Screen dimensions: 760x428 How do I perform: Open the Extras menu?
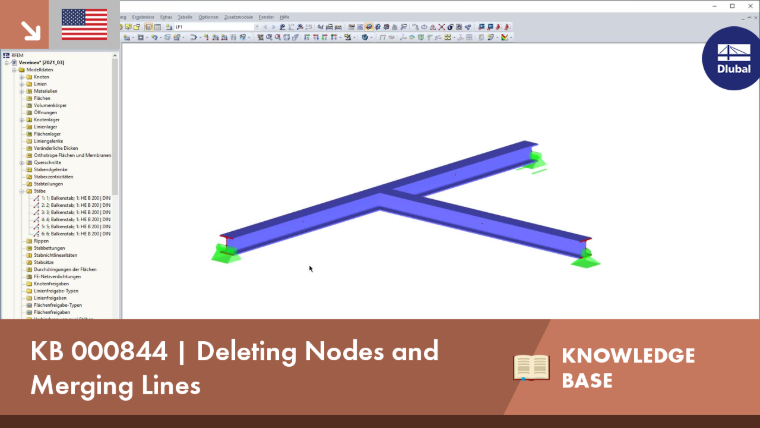[166, 17]
